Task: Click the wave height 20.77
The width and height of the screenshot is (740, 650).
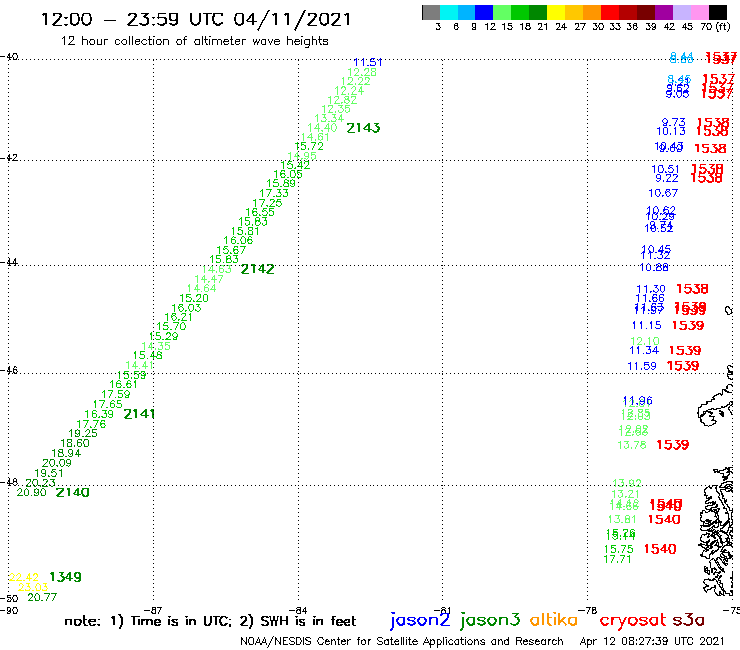Action: [x=42, y=597]
